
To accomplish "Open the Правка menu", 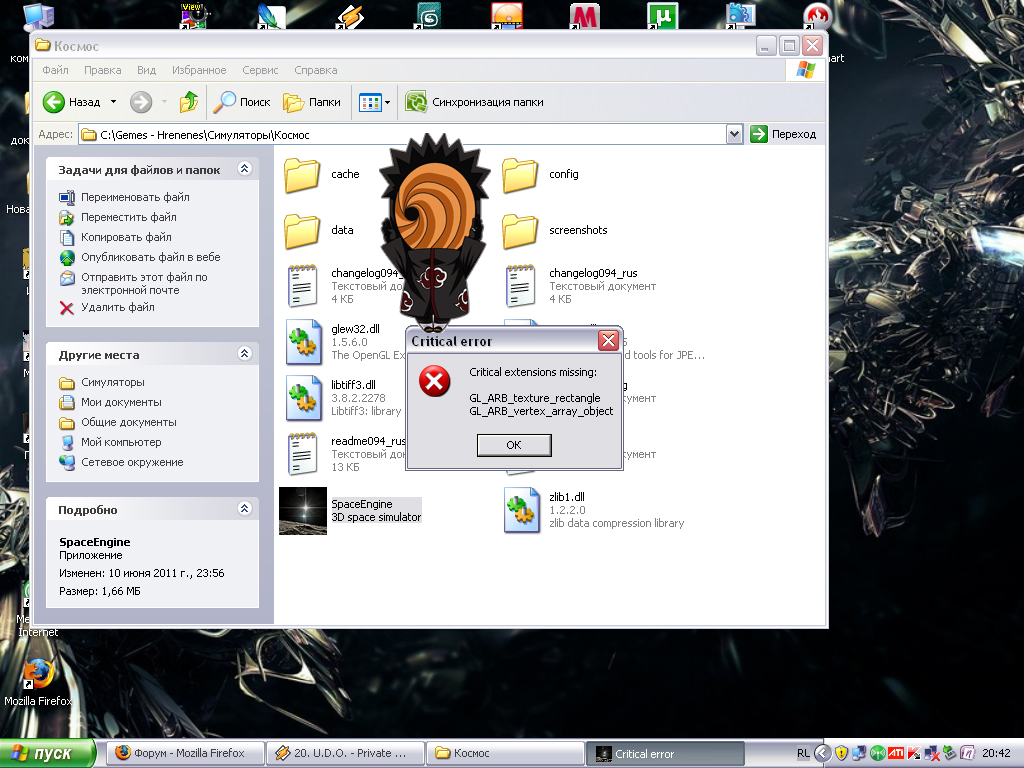I will click(x=103, y=70).
